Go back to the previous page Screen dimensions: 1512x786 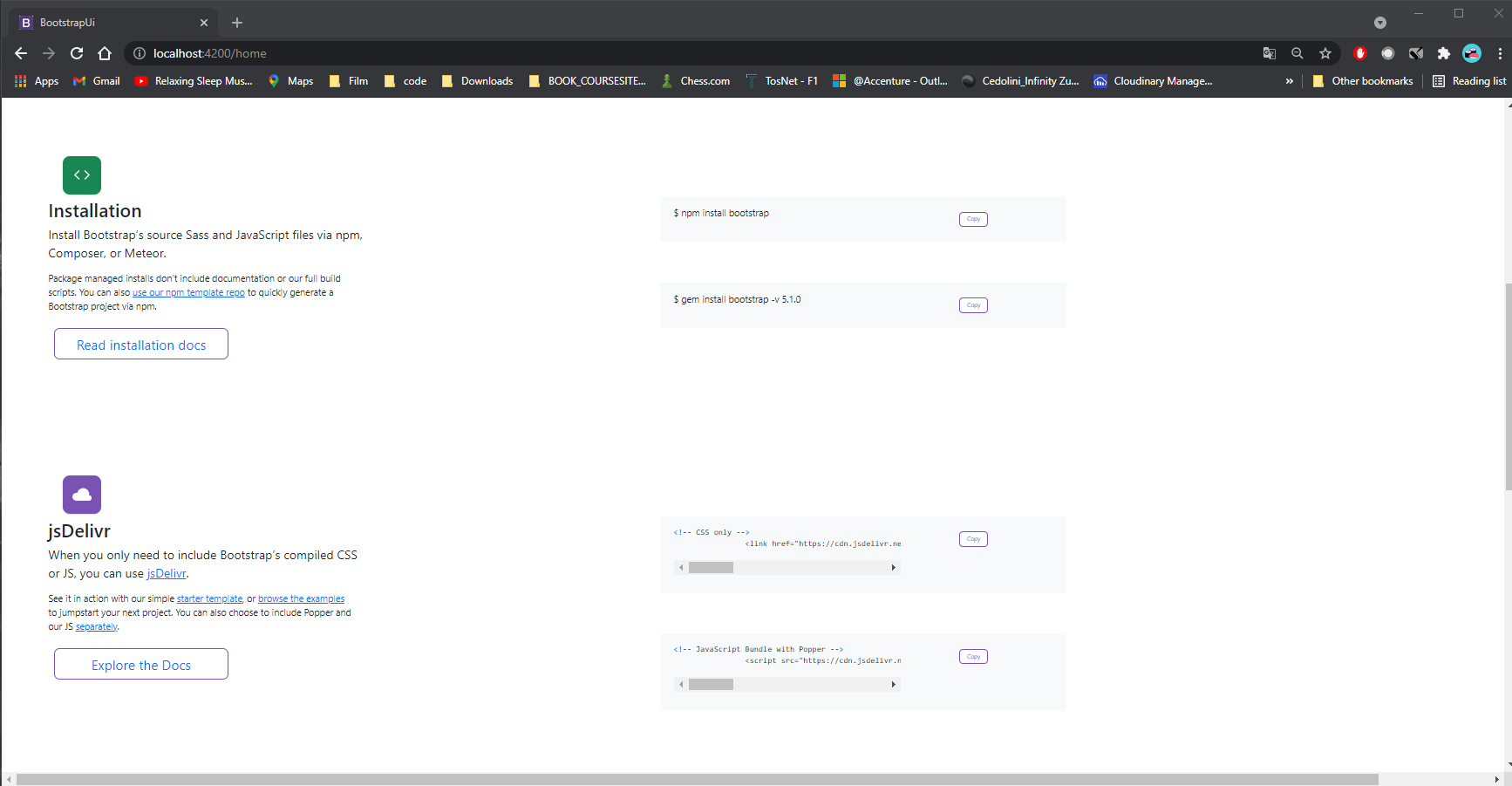(x=21, y=53)
